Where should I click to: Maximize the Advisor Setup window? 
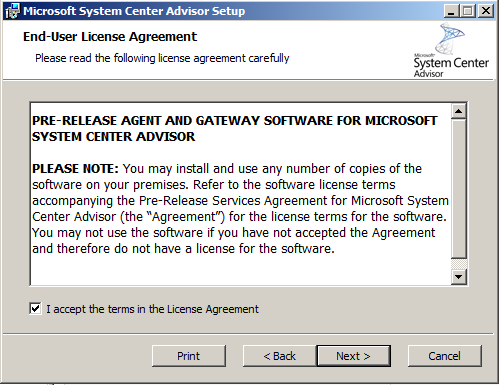pyautogui.click(x=468, y=11)
